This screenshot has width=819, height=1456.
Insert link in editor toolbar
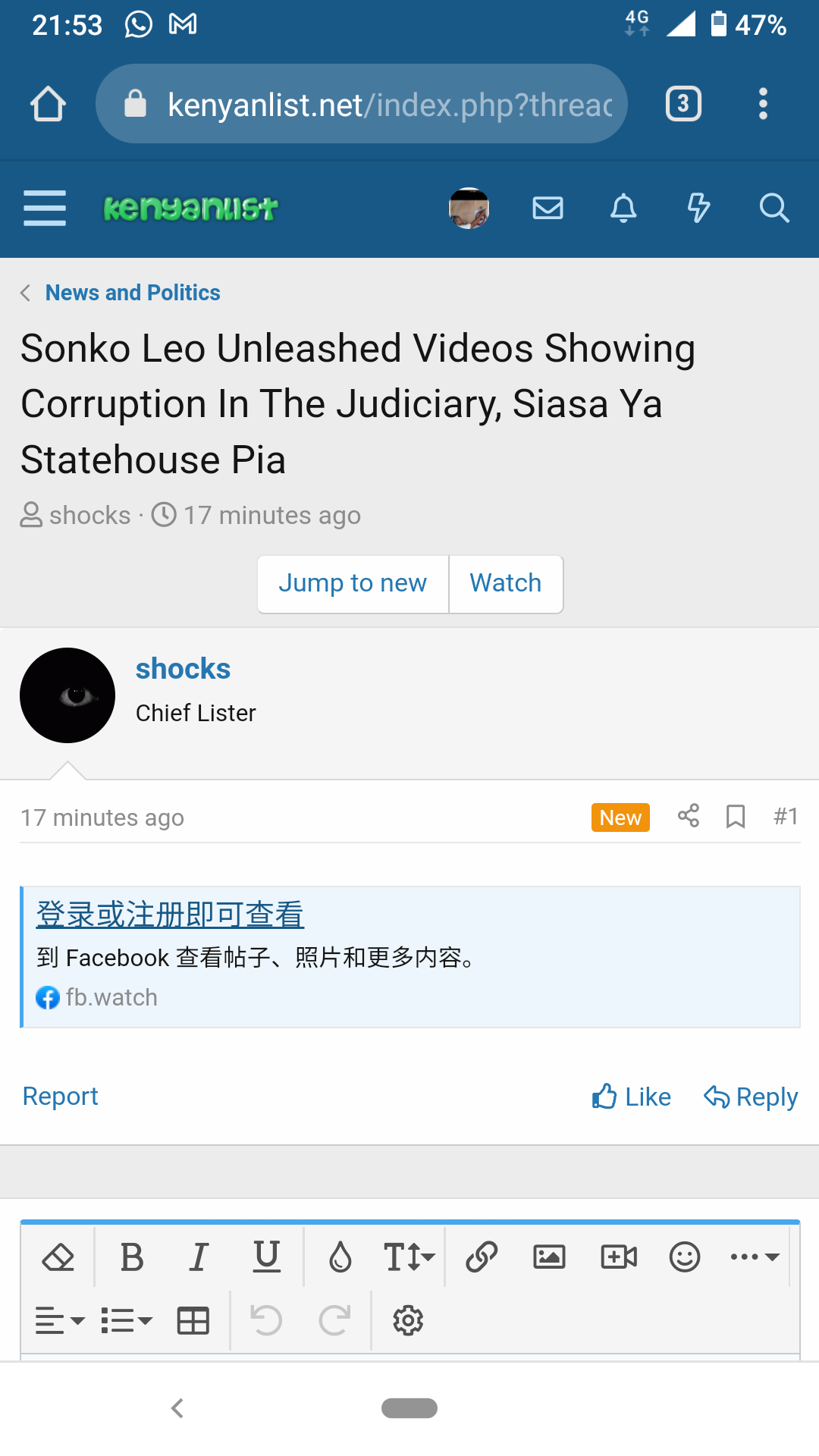coord(482,1257)
